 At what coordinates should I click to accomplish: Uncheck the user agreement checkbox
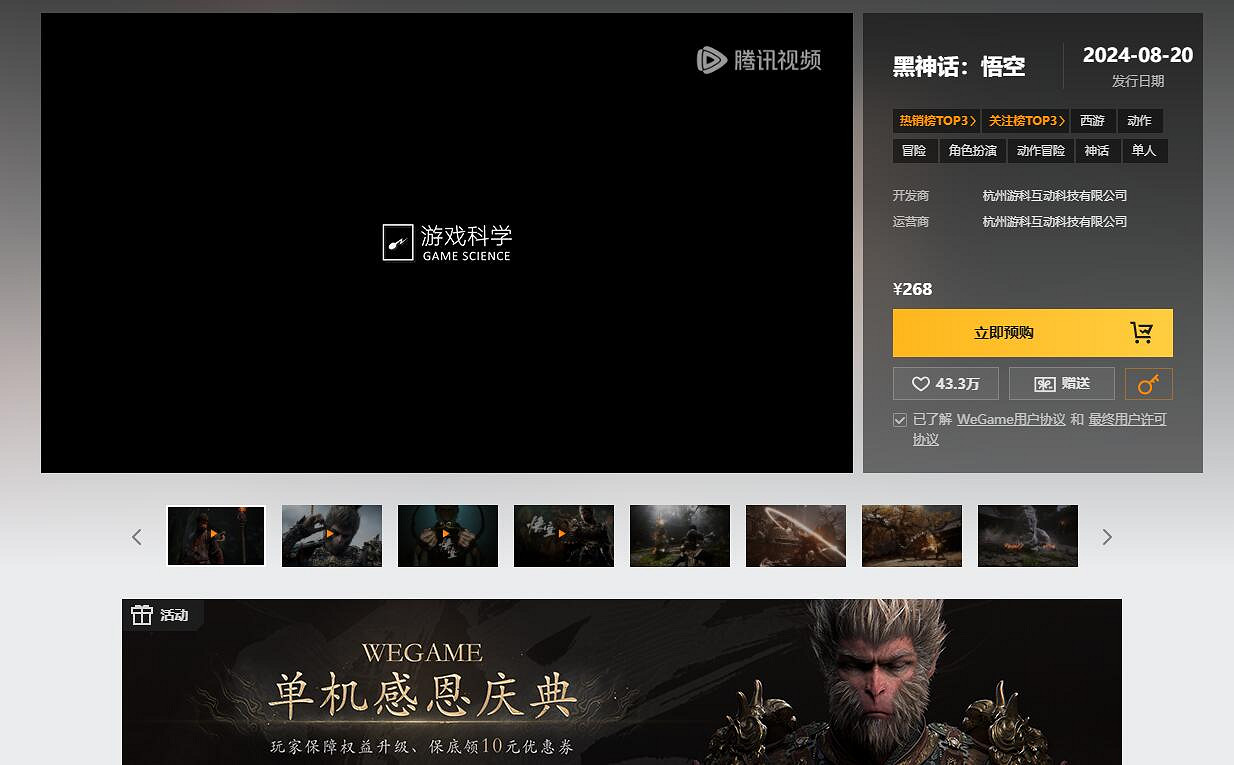pyautogui.click(x=899, y=419)
